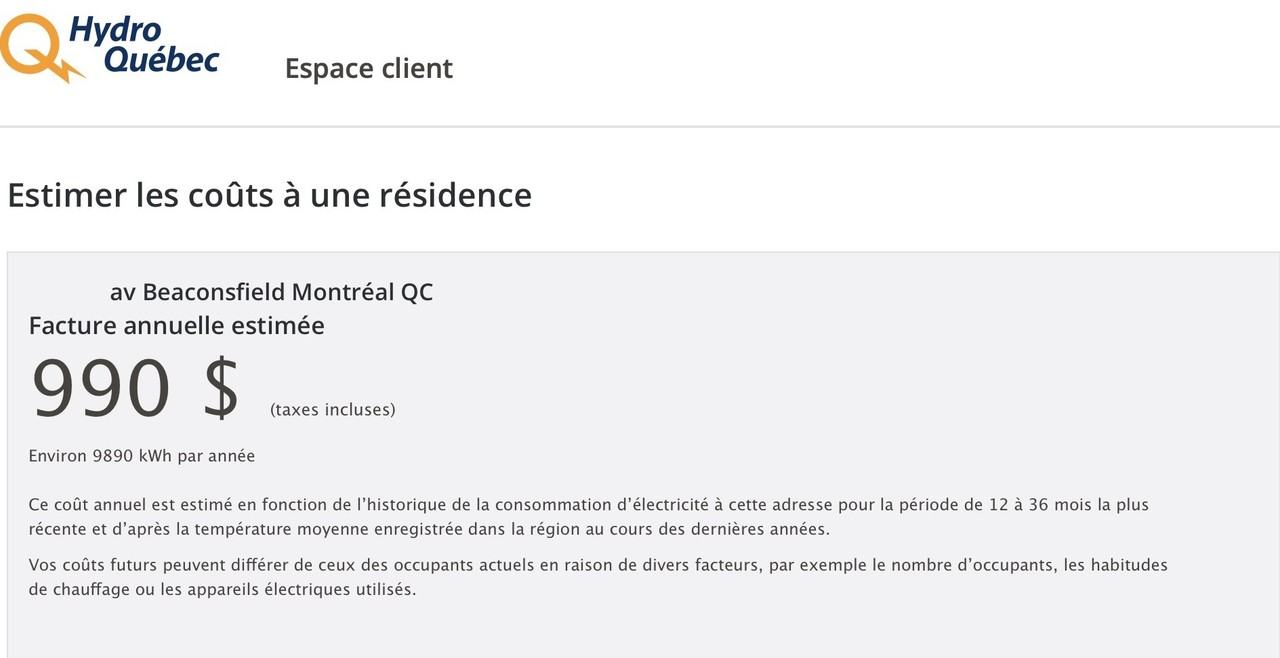Viewport: 1280px width, 658px height.
Task: Click the orange Q lightning bolt emblem
Action: (38, 47)
